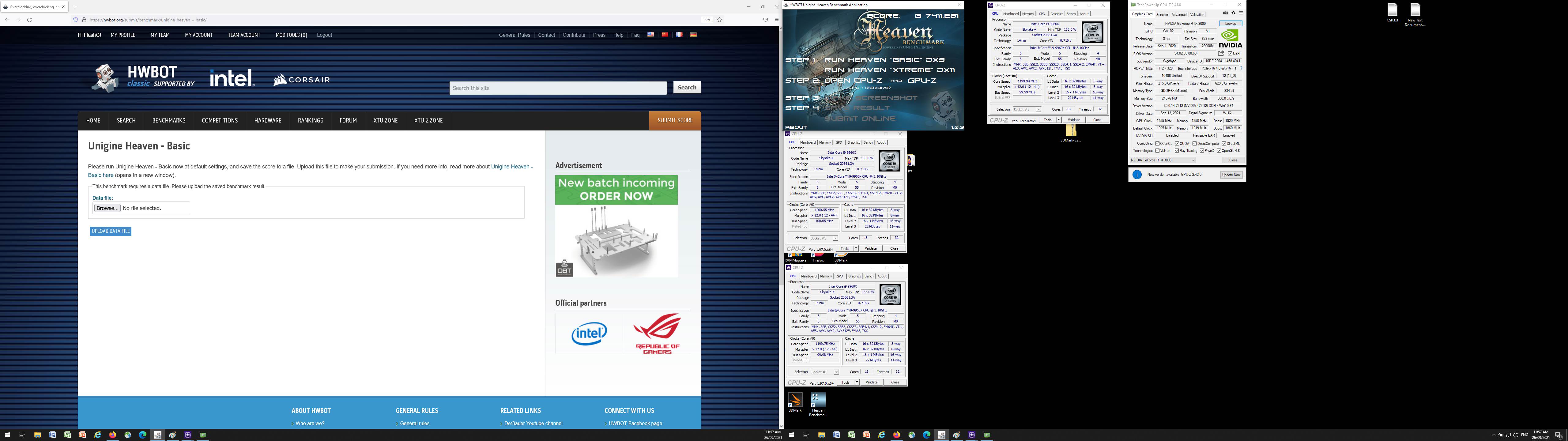Open the GPU-Z hamburger menu
This screenshot has width=1568, height=441.
(1241, 13)
